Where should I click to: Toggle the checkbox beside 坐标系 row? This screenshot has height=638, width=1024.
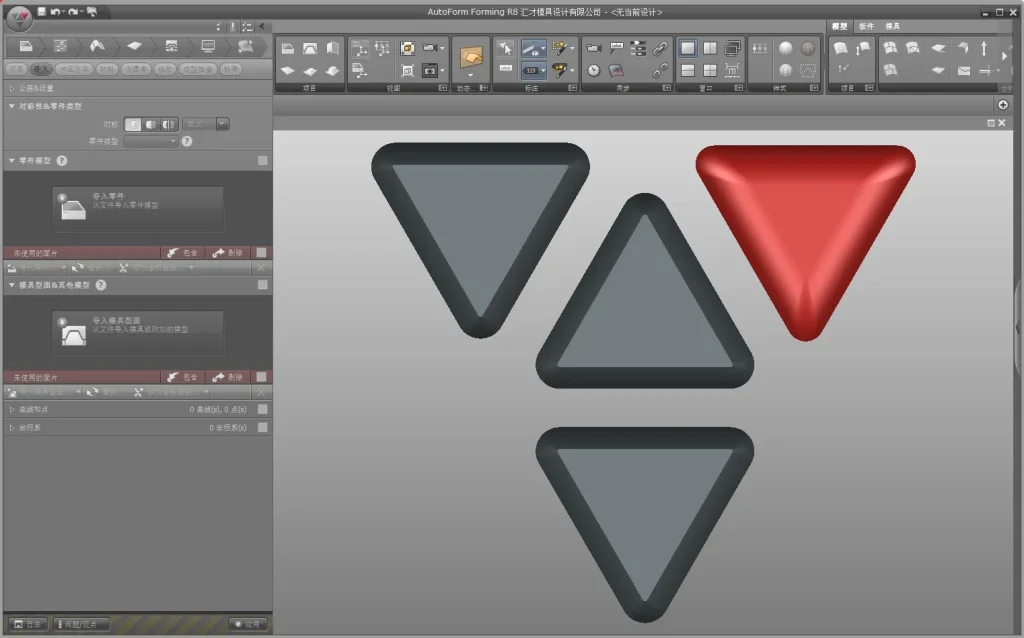(x=262, y=427)
